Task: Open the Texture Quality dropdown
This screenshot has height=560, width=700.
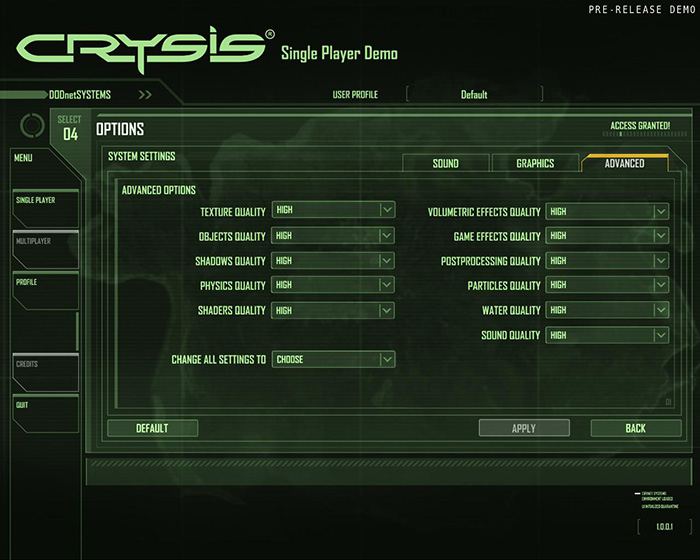Action: point(333,210)
